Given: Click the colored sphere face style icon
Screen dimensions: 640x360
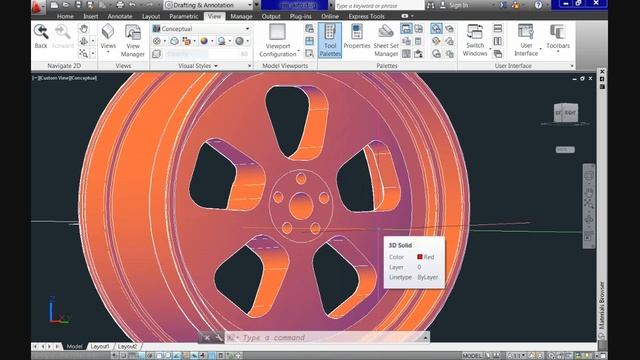Looking at the screenshot, I should [x=204, y=41].
